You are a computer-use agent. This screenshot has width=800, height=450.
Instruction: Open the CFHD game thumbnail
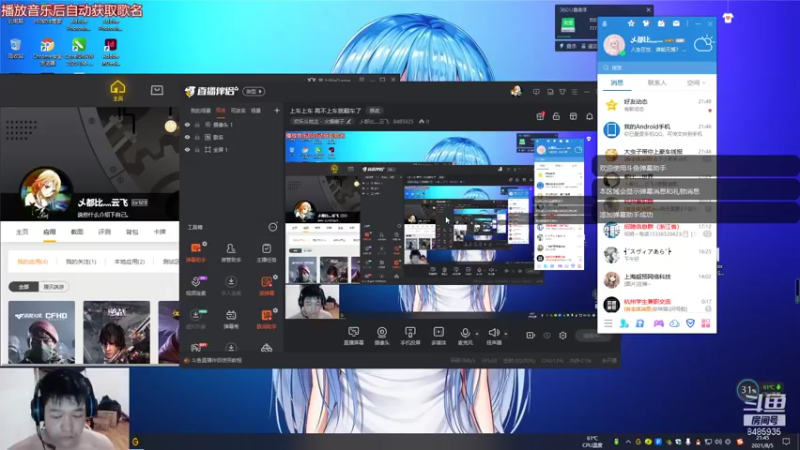click(41, 332)
